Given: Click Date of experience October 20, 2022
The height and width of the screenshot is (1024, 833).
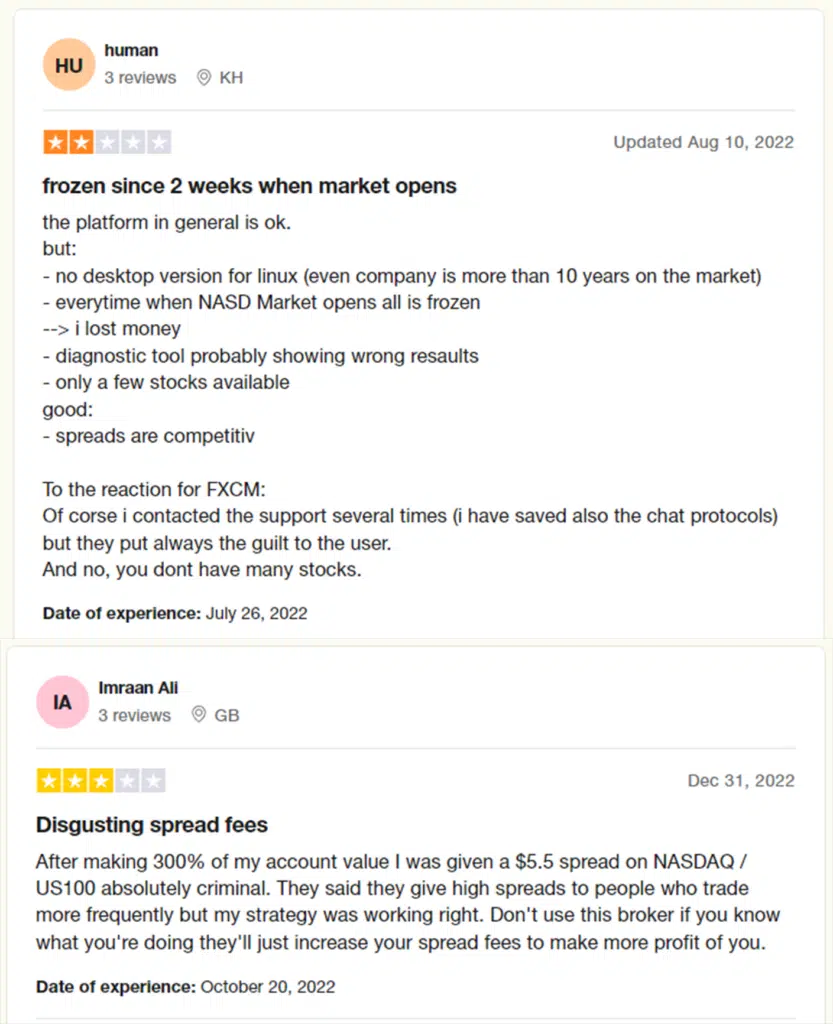Looking at the screenshot, I should [185, 986].
